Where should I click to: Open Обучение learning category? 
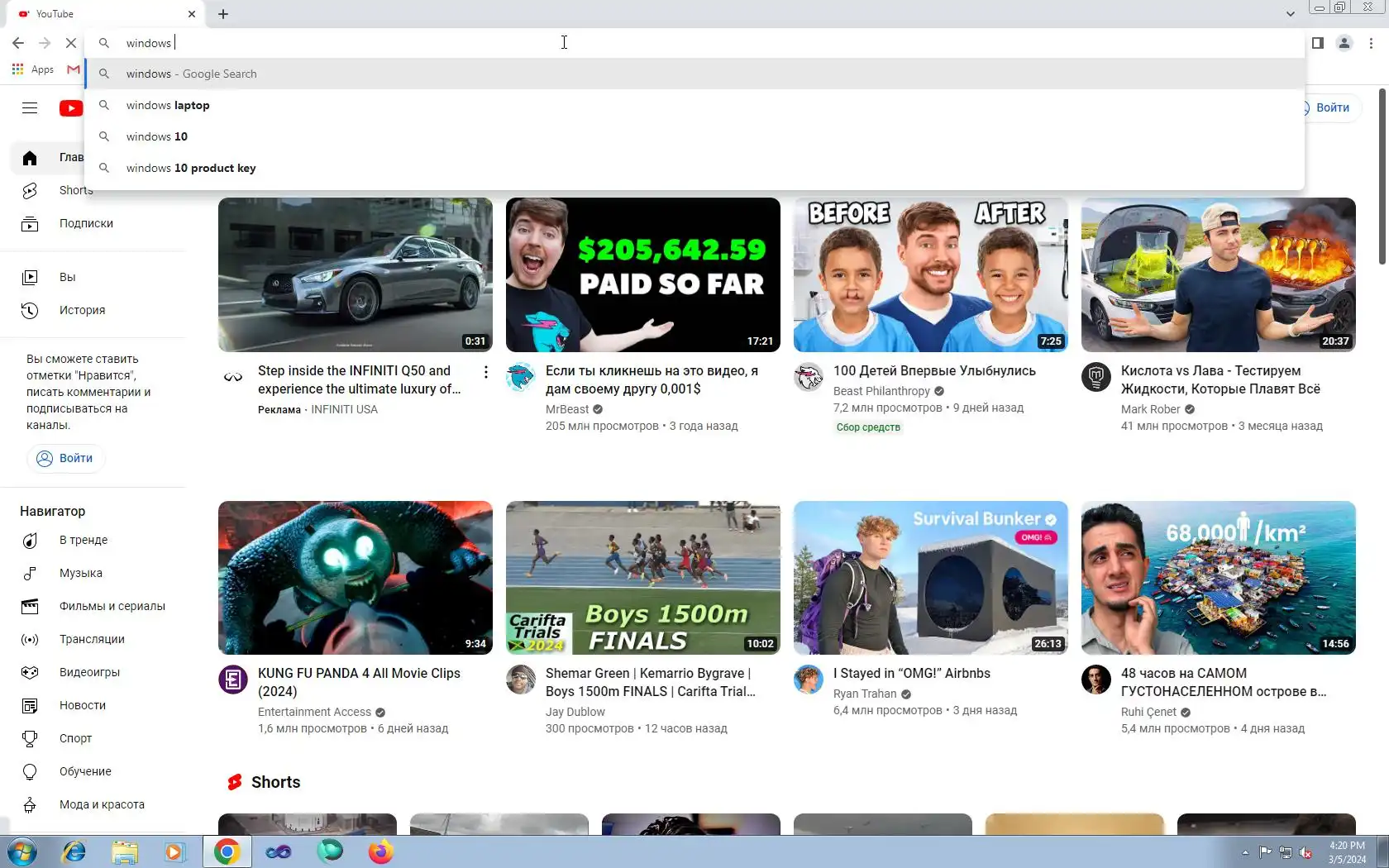coord(93,771)
